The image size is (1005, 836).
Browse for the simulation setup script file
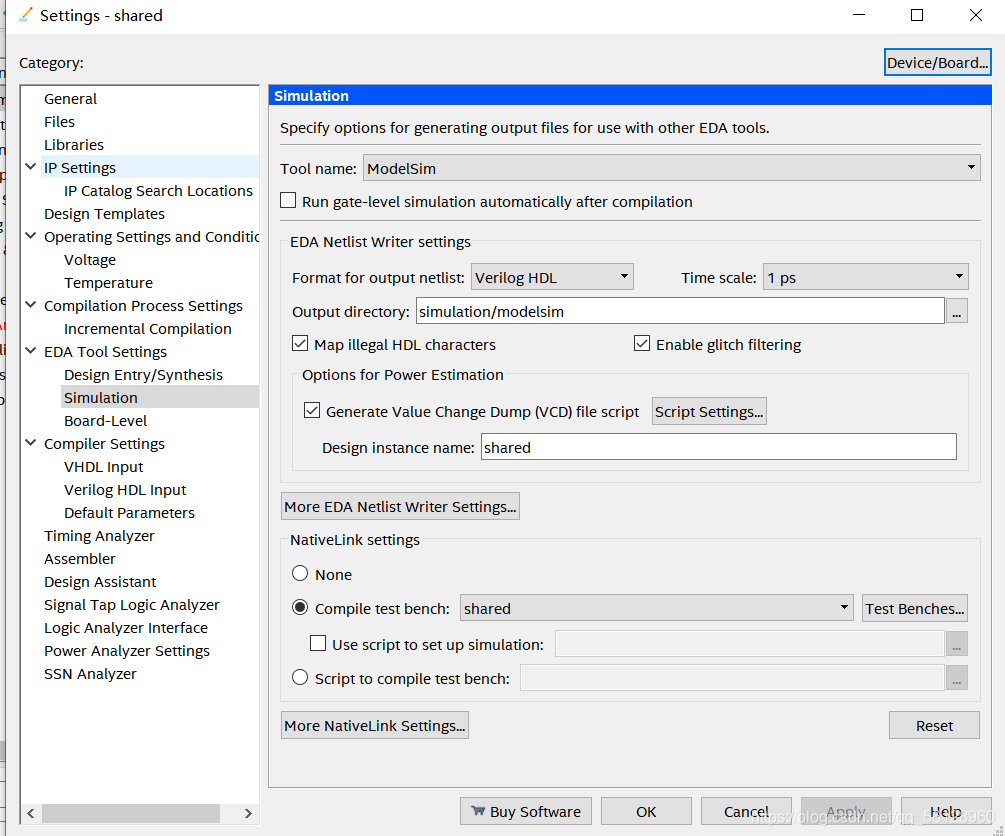[956, 644]
